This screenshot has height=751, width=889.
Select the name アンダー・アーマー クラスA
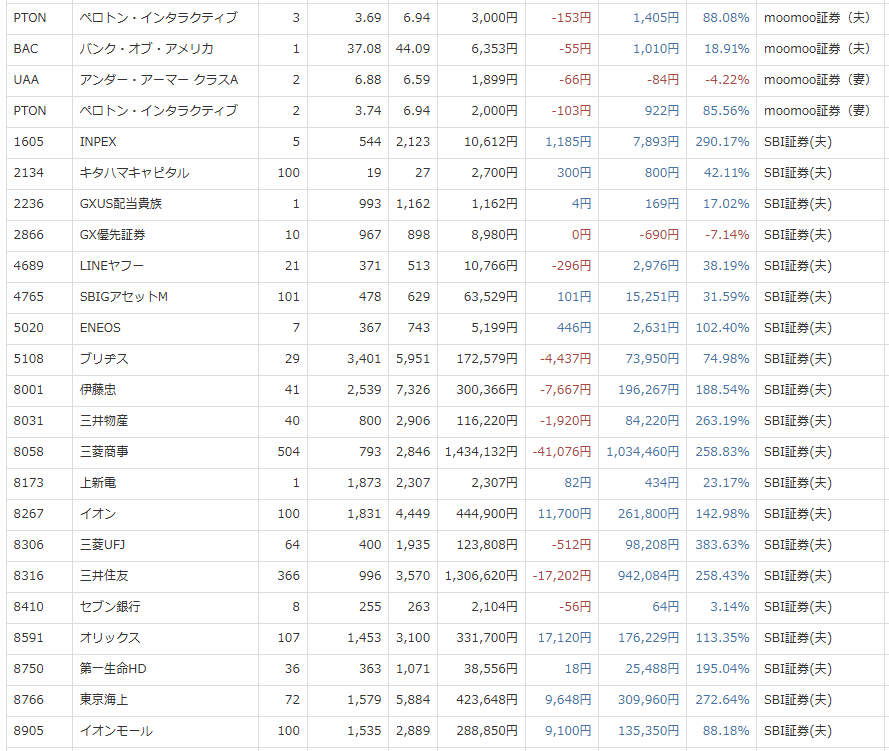159,80
